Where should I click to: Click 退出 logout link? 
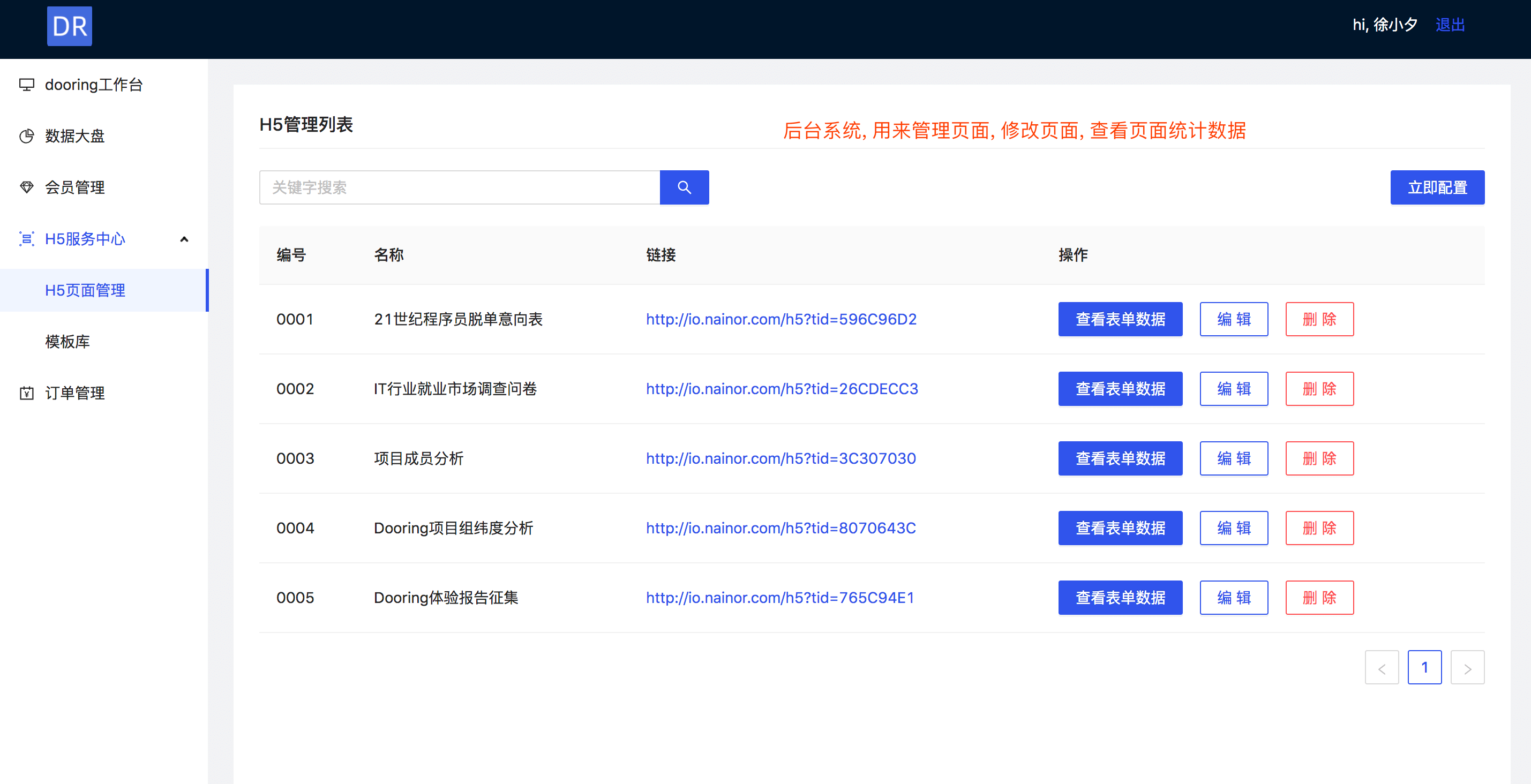[1450, 25]
